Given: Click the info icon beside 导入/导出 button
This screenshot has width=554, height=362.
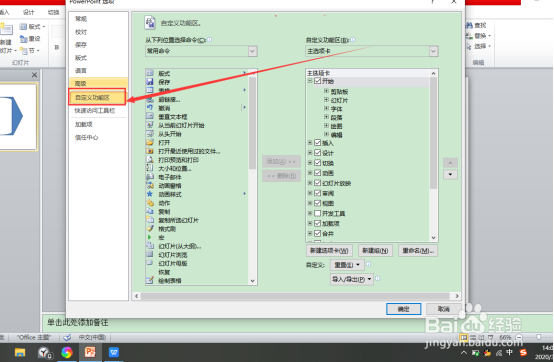Looking at the screenshot, I should (x=377, y=278).
